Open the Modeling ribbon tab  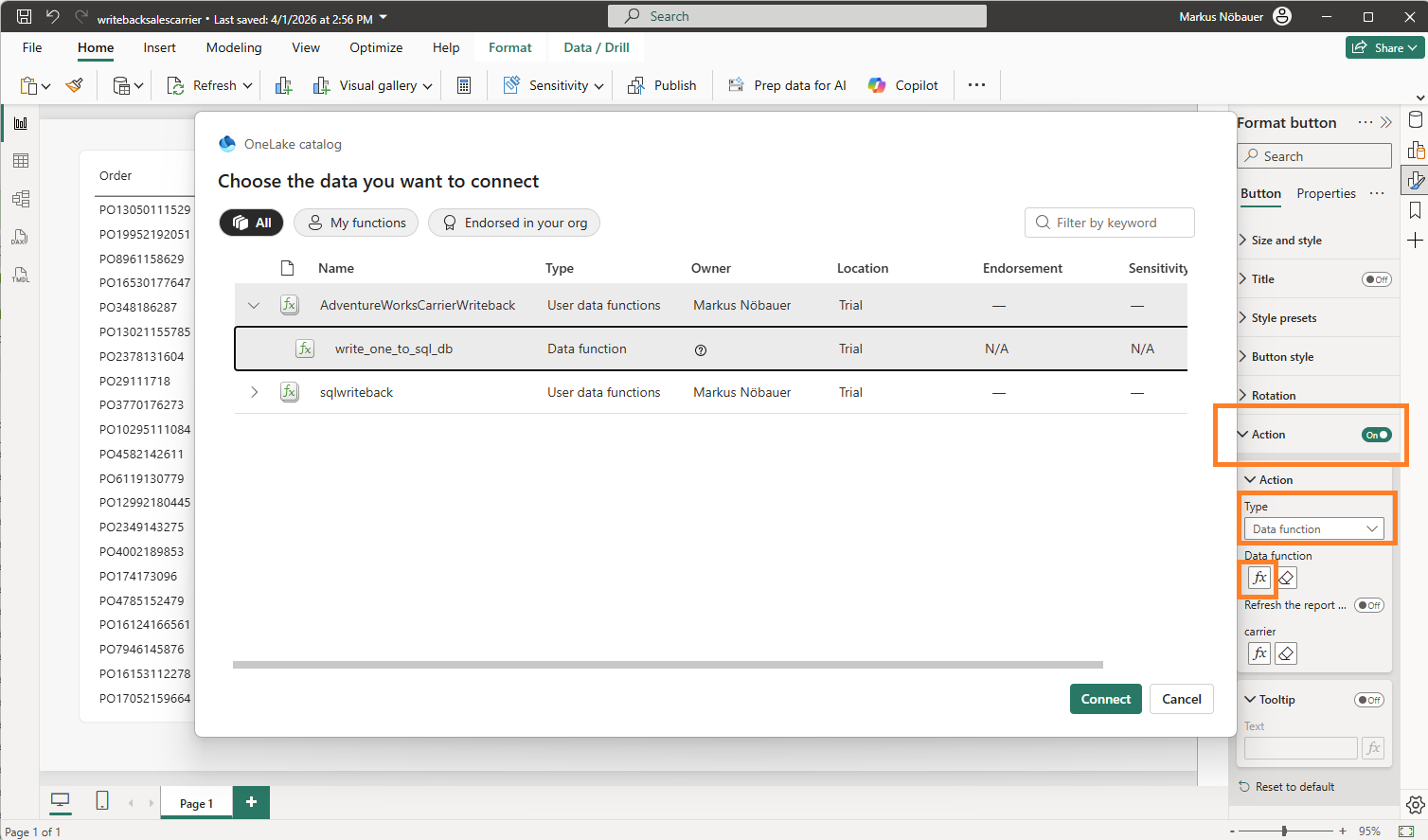click(x=234, y=47)
